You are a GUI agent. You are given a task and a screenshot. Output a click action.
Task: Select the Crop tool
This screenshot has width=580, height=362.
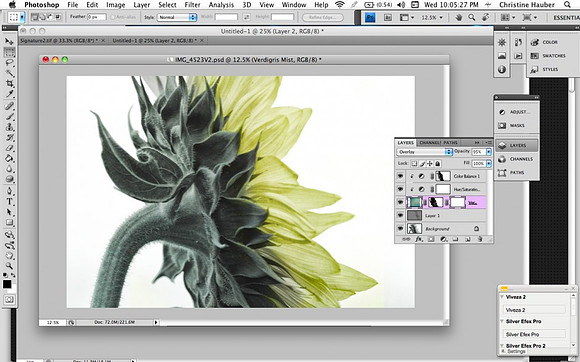9,84
